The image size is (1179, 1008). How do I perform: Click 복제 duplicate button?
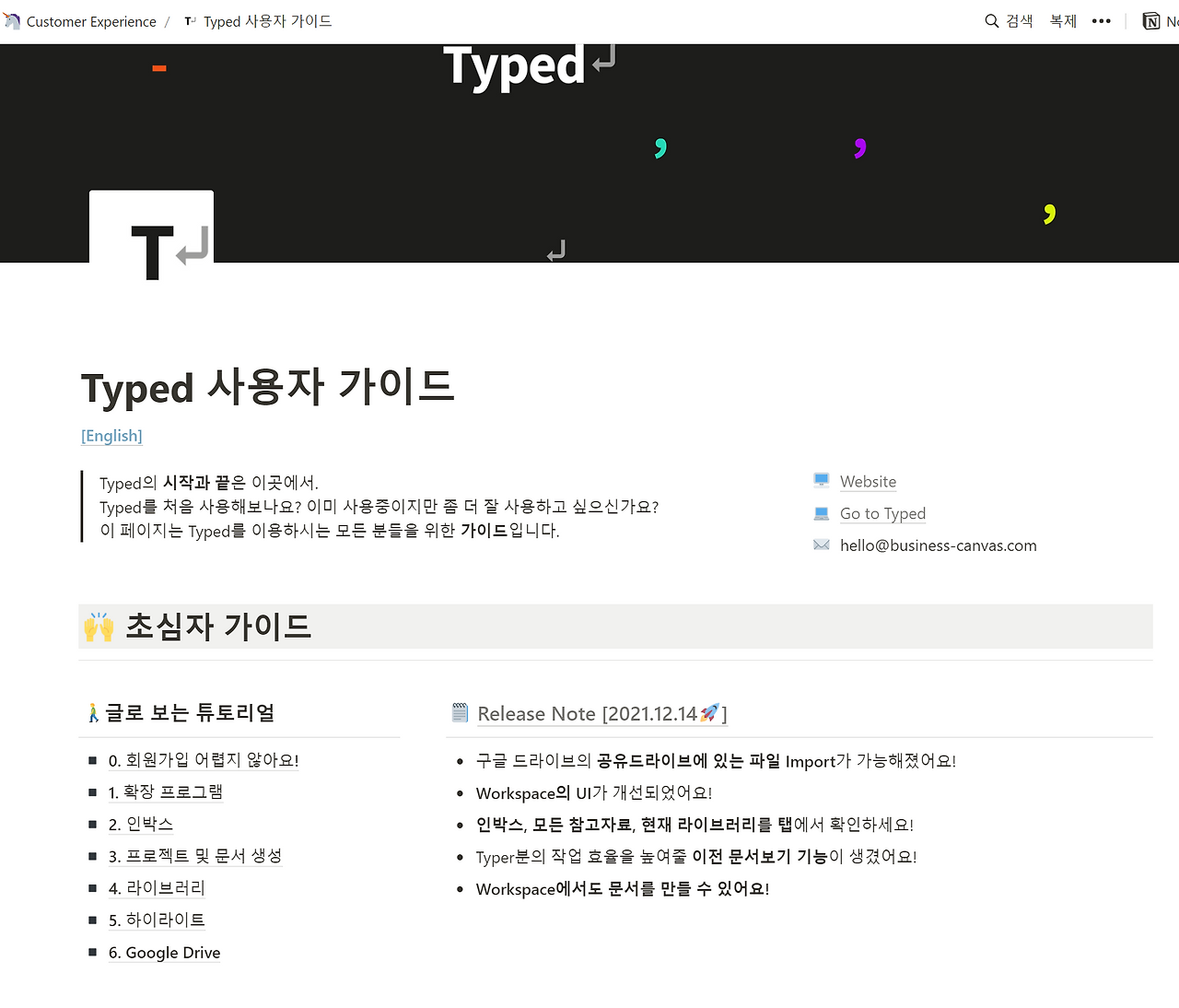point(1063,20)
